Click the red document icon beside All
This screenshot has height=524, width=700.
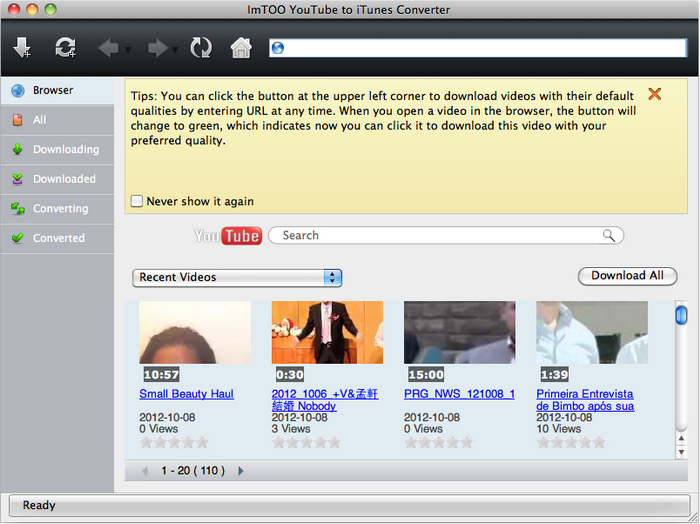pyautogui.click(x=17, y=120)
